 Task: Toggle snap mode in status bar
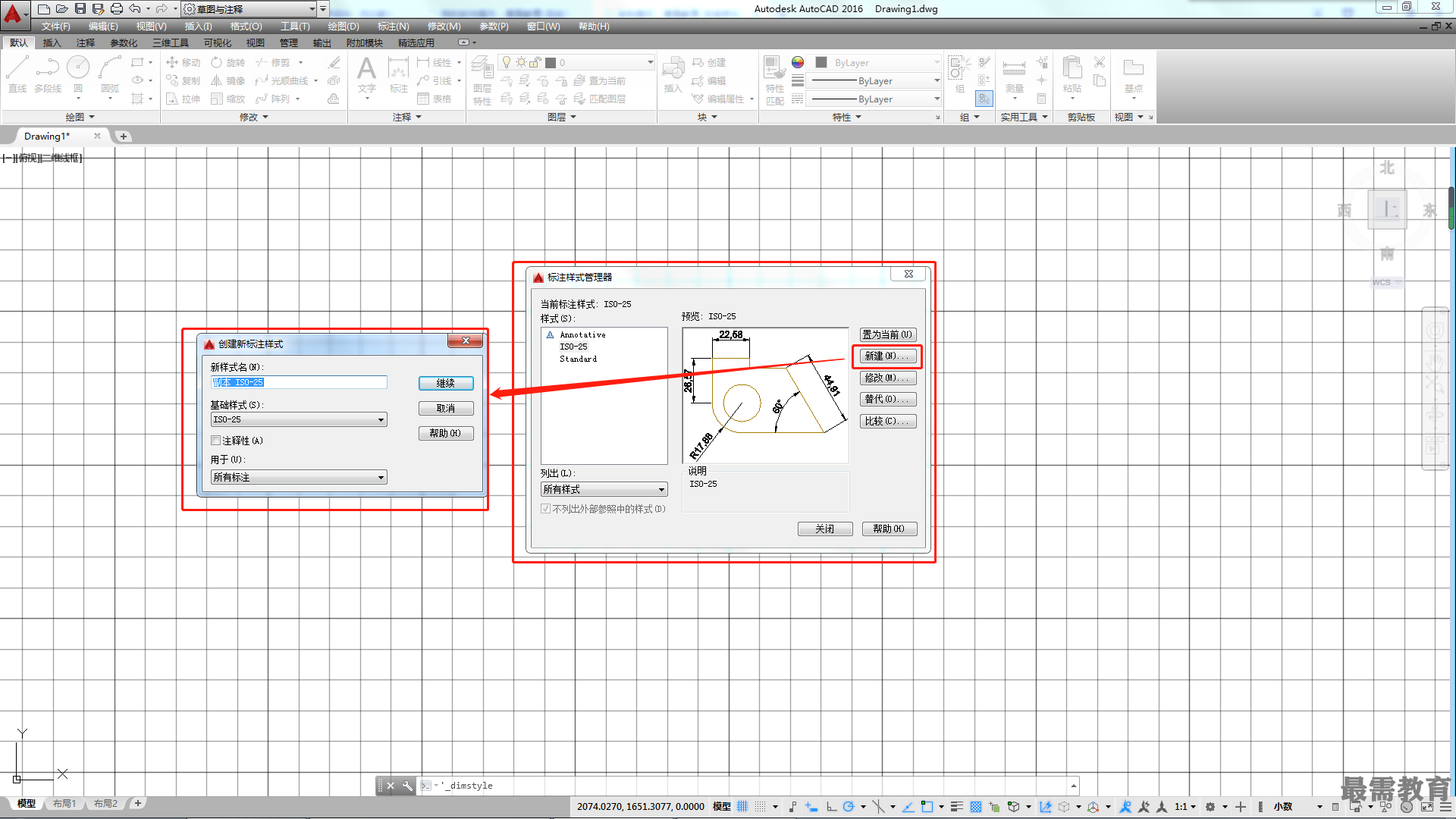click(x=761, y=807)
